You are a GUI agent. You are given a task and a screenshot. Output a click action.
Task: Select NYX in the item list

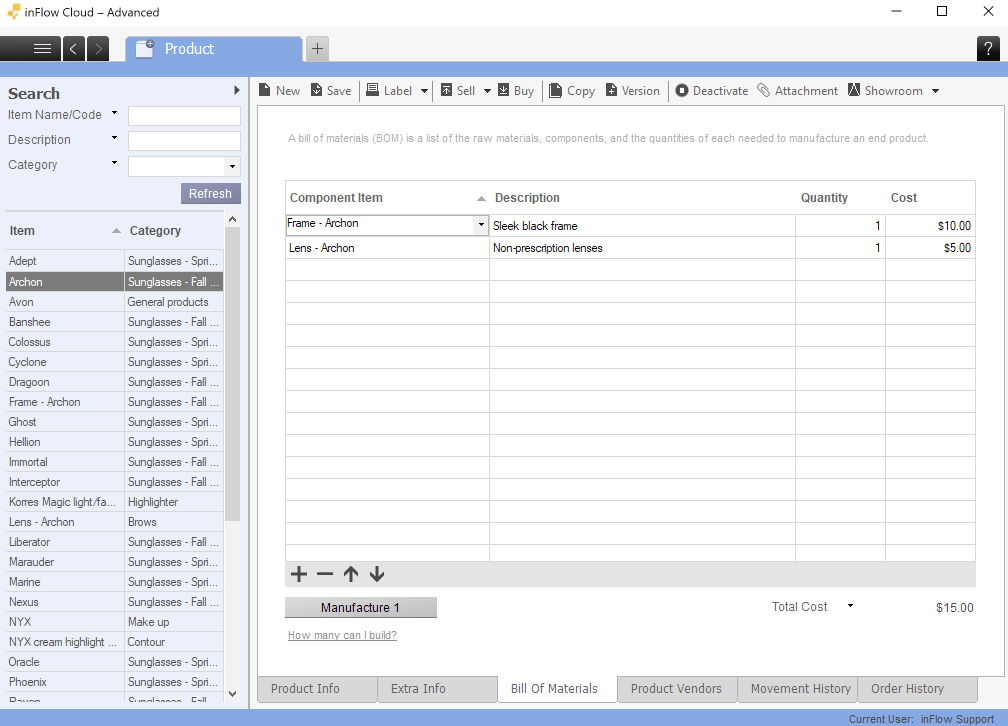114,622
